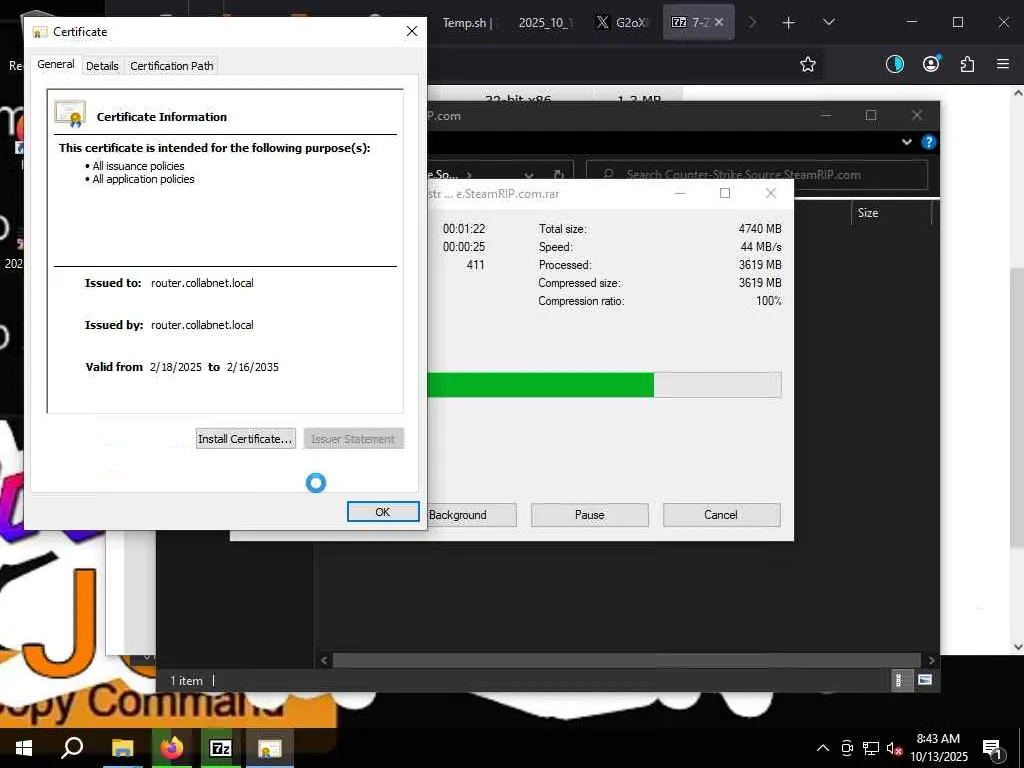Click the Search Counter-Strike Source SteamRIP.com field
Image resolution: width=1024 pixels, height=768 pixels.
757,174
